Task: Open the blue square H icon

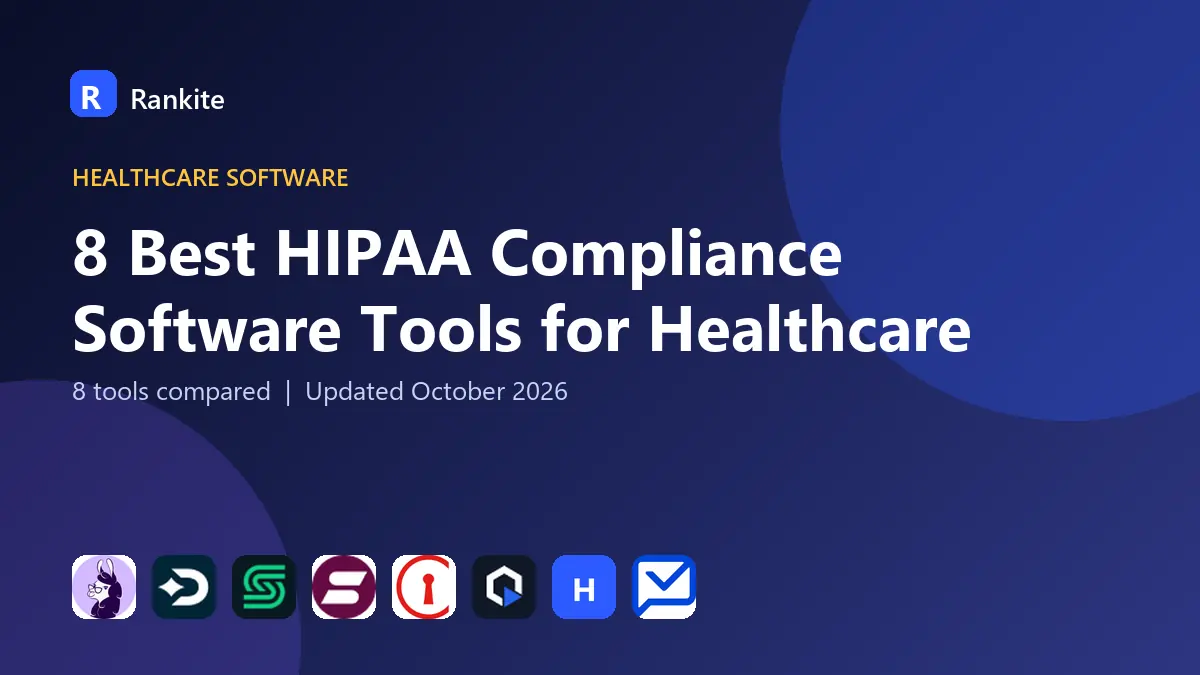Action: 584,587
